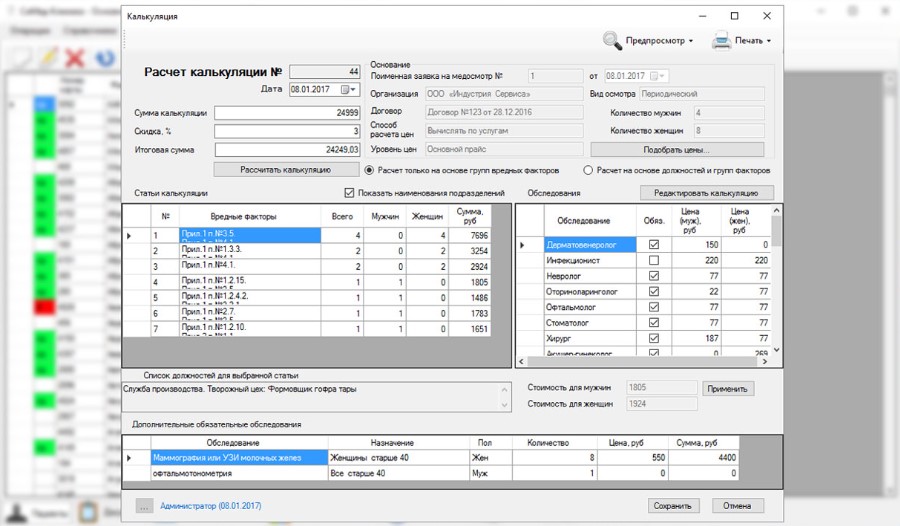
Task: Toggle Показать наименования подразделений checkbox
Action: coord(349,192)
